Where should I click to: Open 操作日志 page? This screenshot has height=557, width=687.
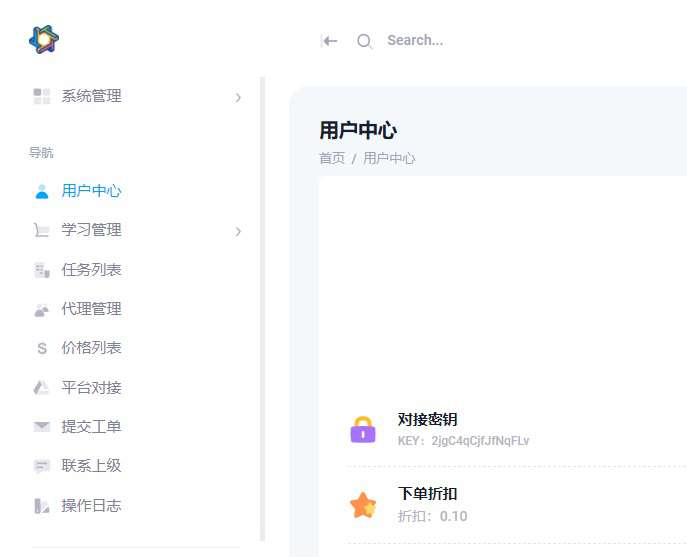coord(91,505)
